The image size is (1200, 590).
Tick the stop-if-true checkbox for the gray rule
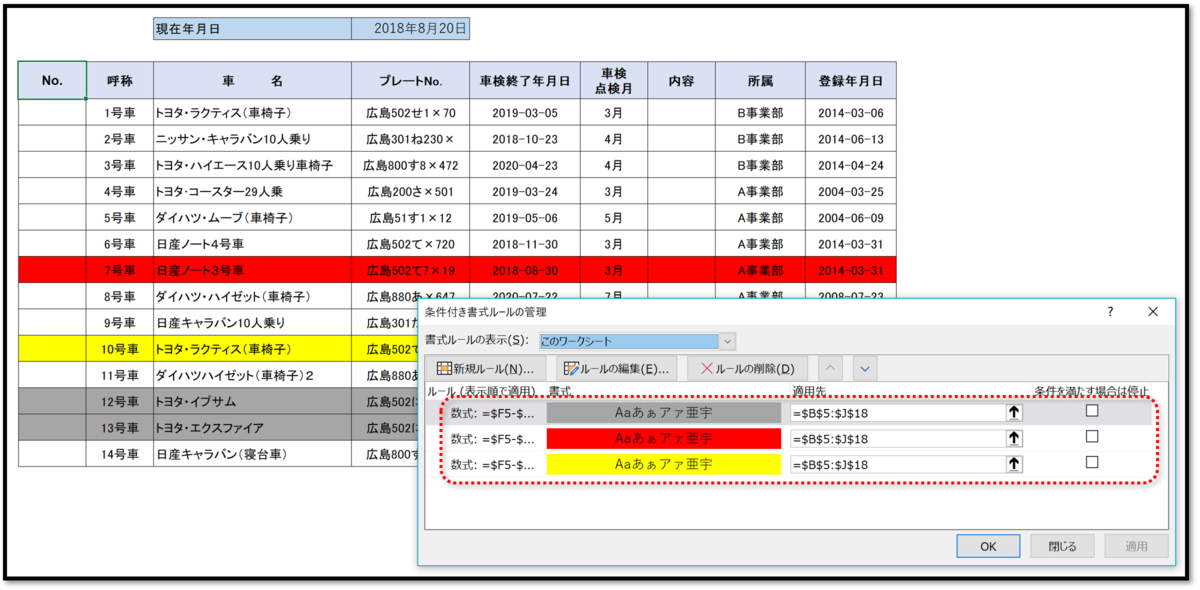click(x=1092, y=411)
